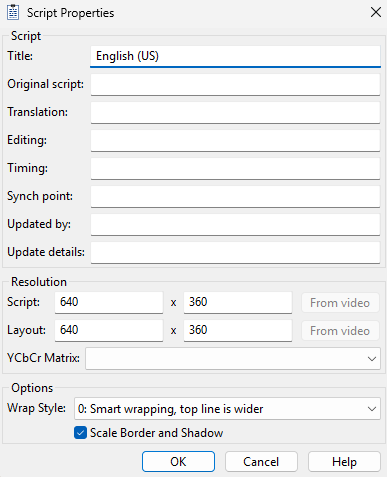Click the Editing text field
This screenshot has height=477, width=387.
(235, 141)
